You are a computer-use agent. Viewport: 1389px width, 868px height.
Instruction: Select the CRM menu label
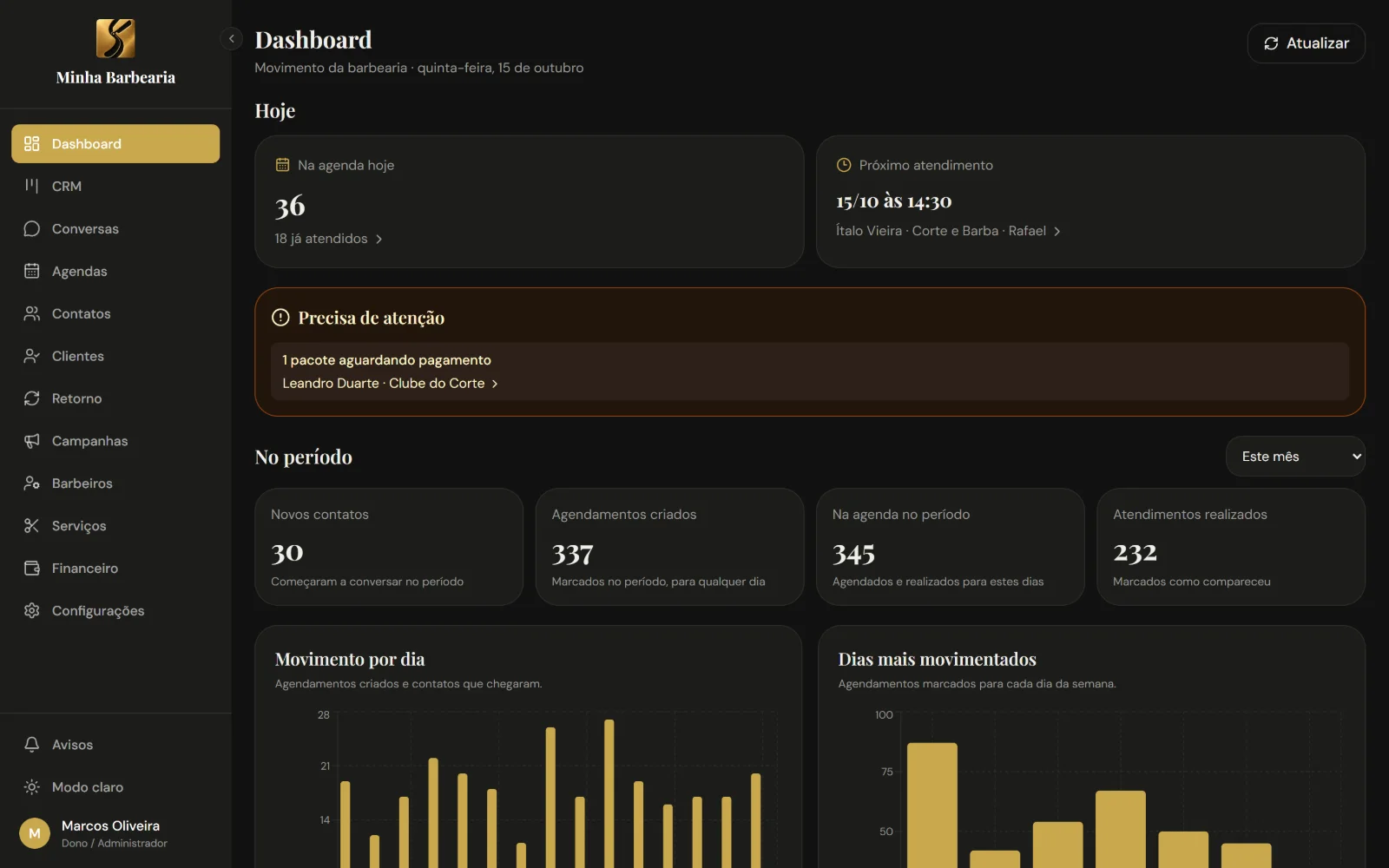pyautogui.click(x=67, y=186)
